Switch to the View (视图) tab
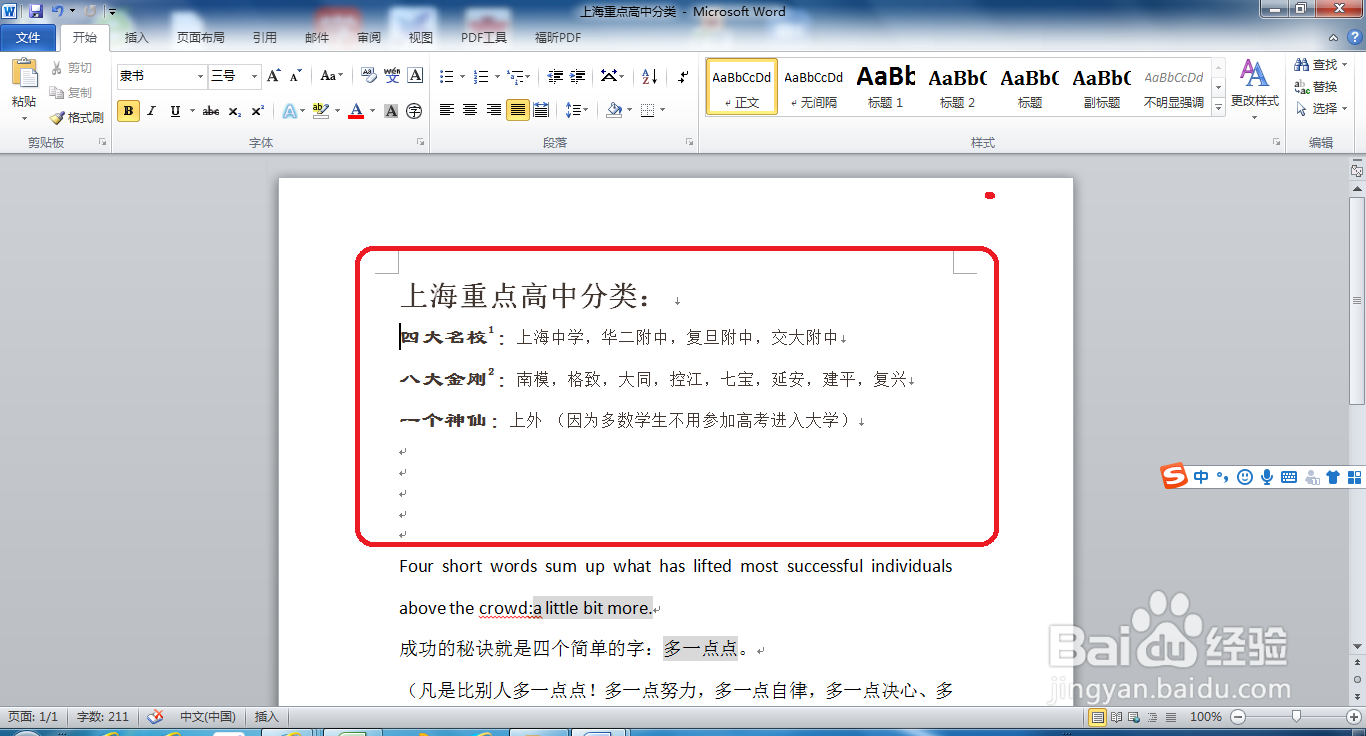Viewport: 1366px width, 736px height. pos(421,38)
